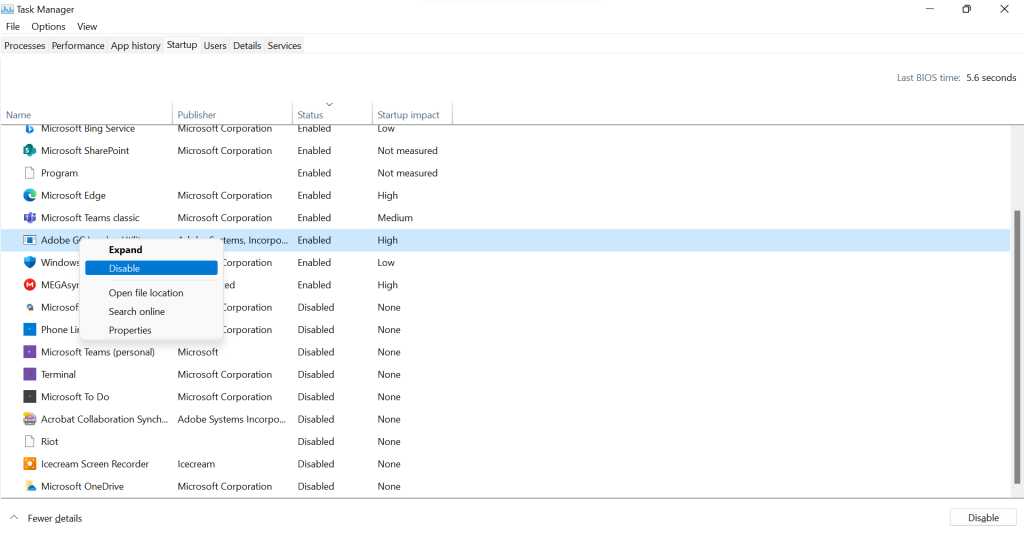Image resolution: width=1024 pixels, height=535 pixels.
Task: Sort by the Status column header
Action: point(332,114)
